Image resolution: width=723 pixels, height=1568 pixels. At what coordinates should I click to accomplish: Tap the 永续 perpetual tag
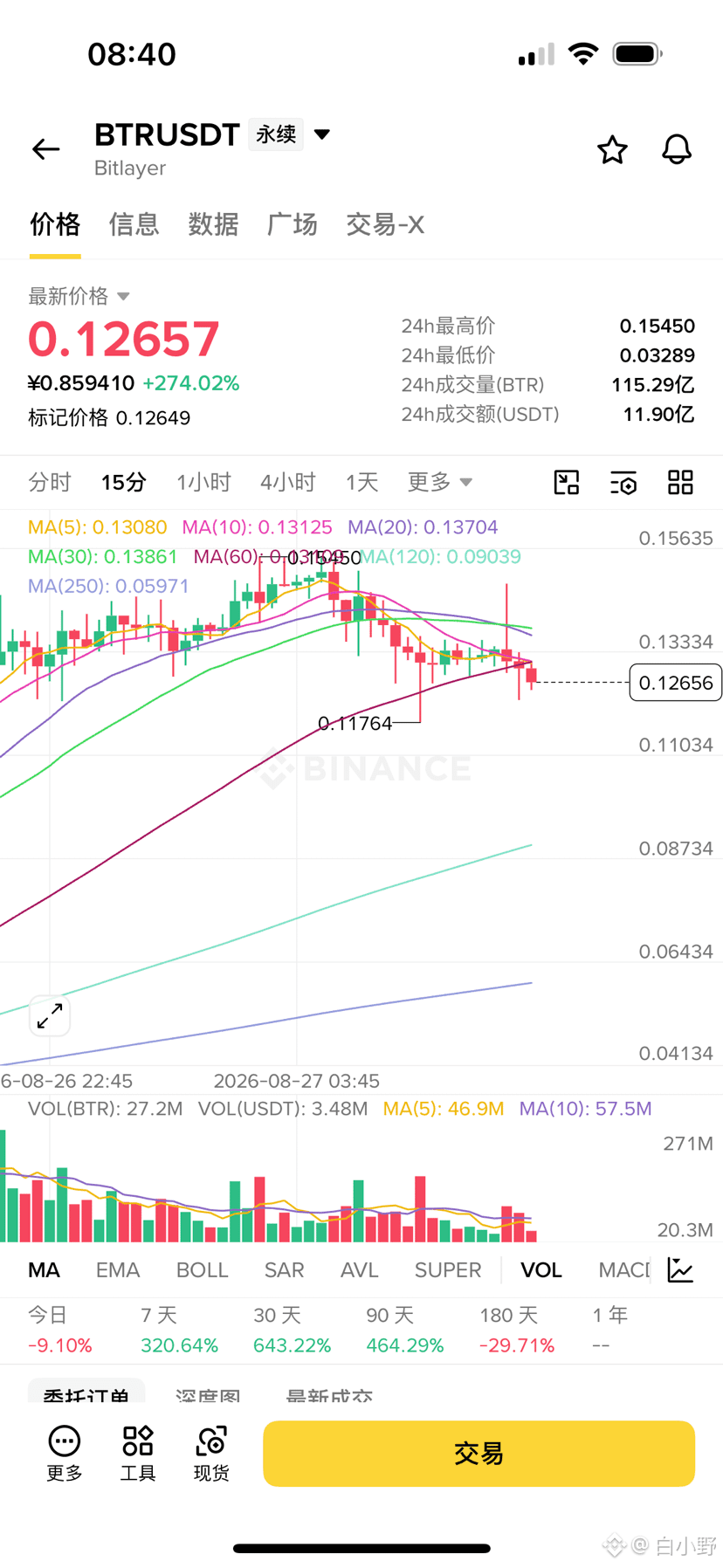[x=276, y=134]
